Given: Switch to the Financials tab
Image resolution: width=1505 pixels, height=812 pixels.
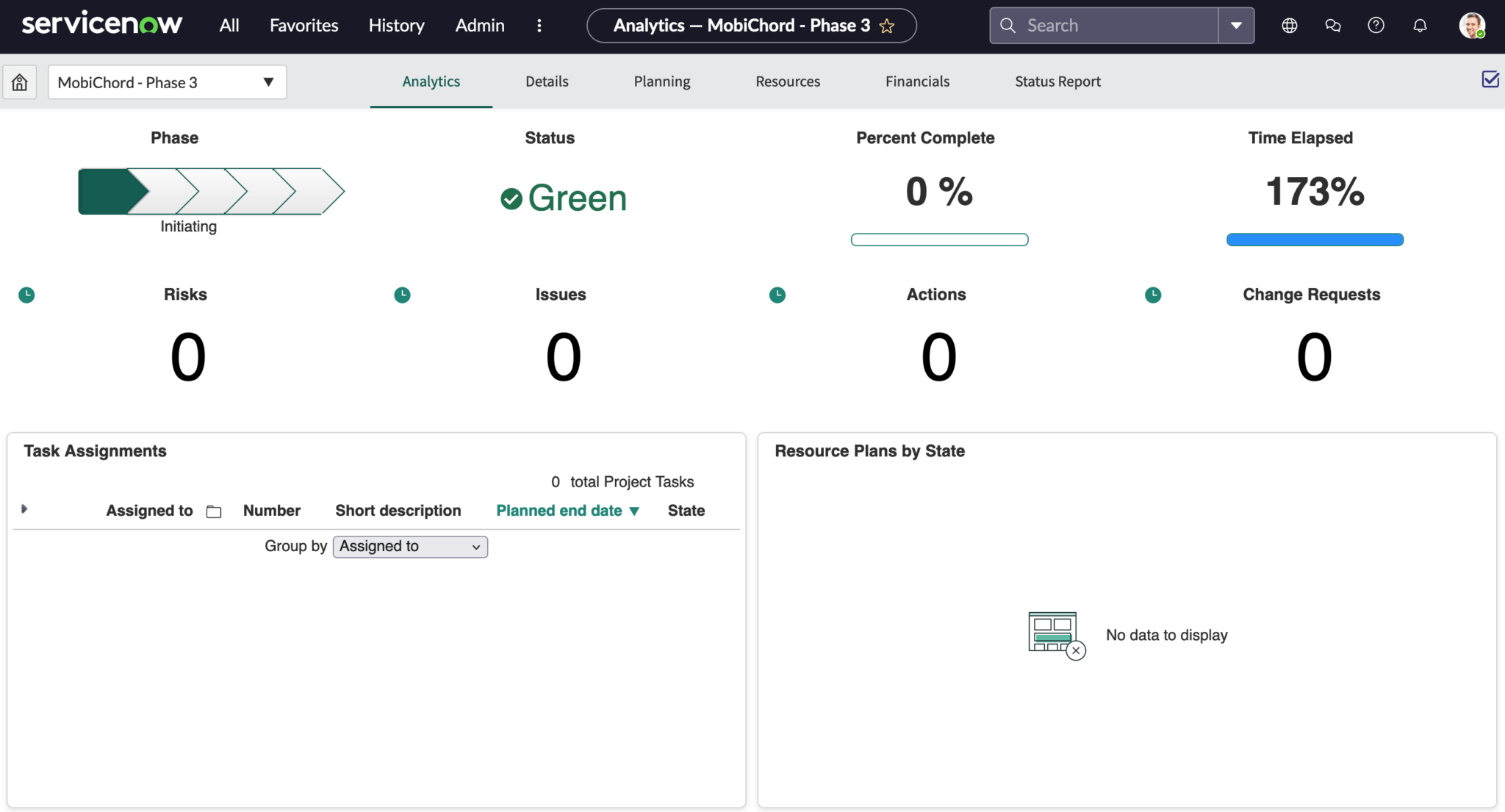Looking at the screenshot, I should (917, 82).
